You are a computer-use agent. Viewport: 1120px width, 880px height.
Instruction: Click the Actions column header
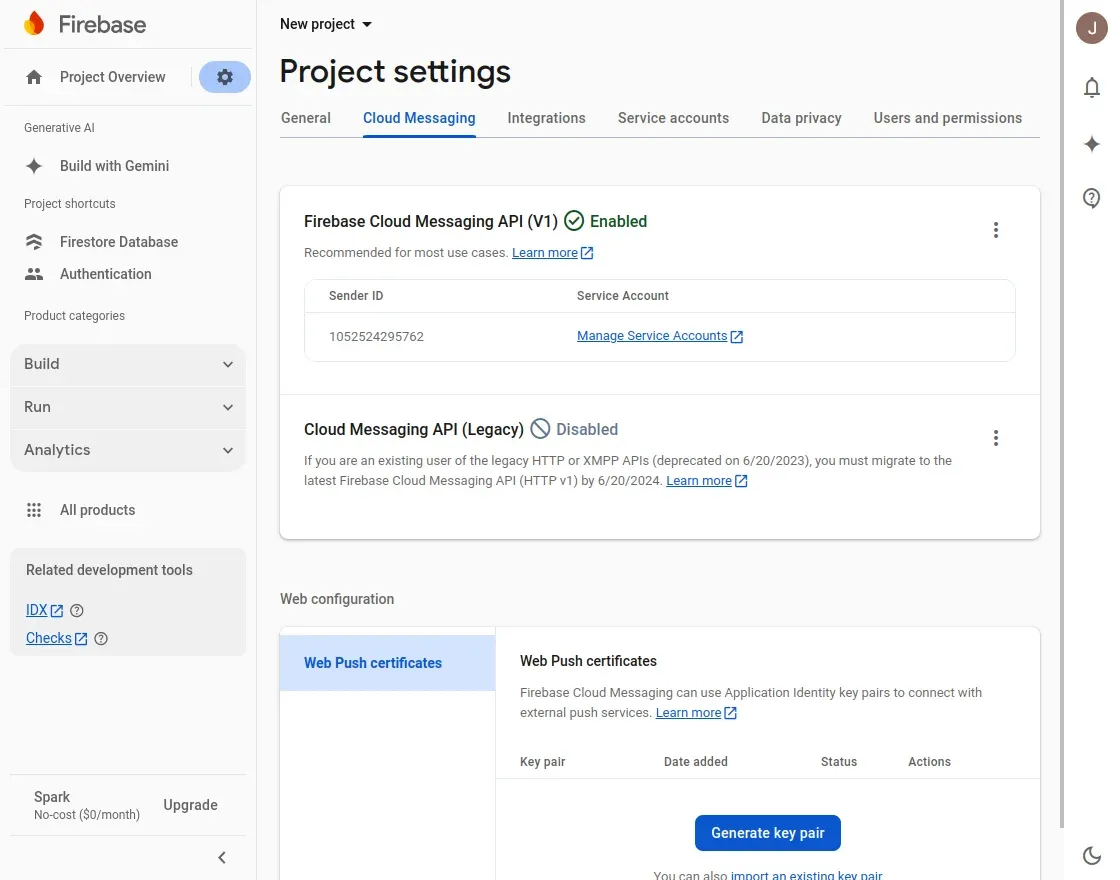click(x=929, y=761)
